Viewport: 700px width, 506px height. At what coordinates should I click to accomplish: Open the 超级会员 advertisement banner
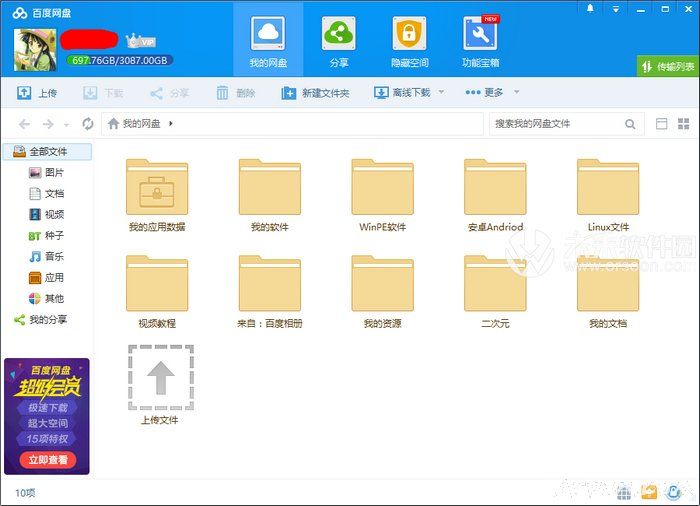pos(47,416)
